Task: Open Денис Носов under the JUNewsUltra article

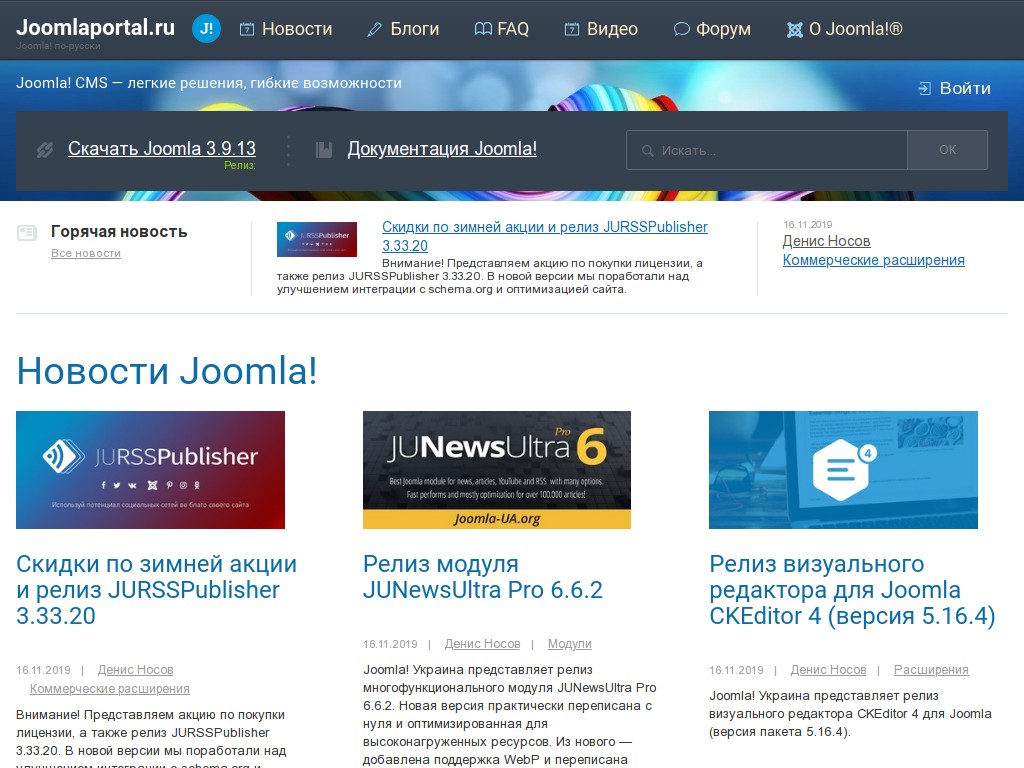Action: (x=483, y=644)
